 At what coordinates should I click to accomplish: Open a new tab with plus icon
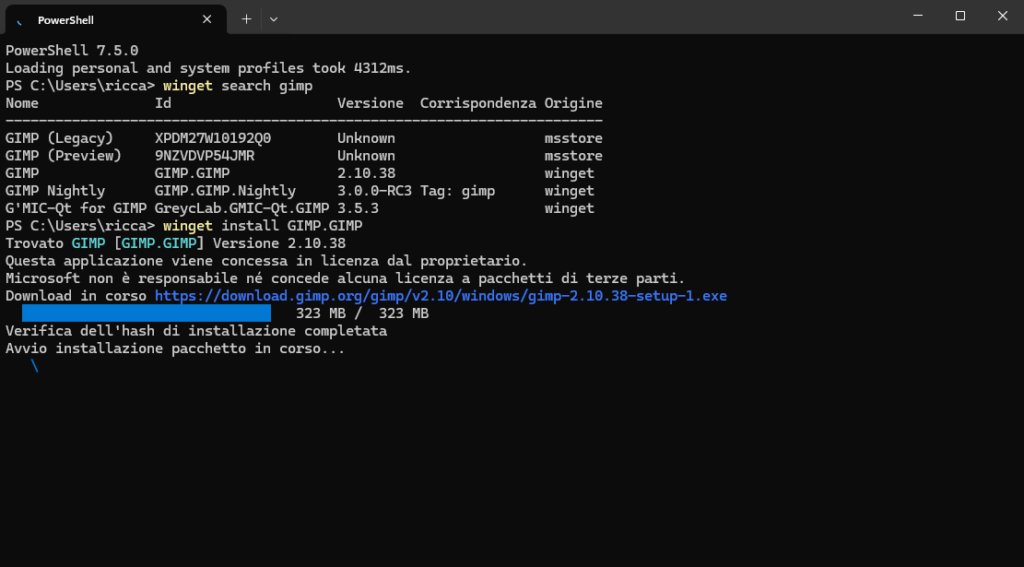[246, 19]
